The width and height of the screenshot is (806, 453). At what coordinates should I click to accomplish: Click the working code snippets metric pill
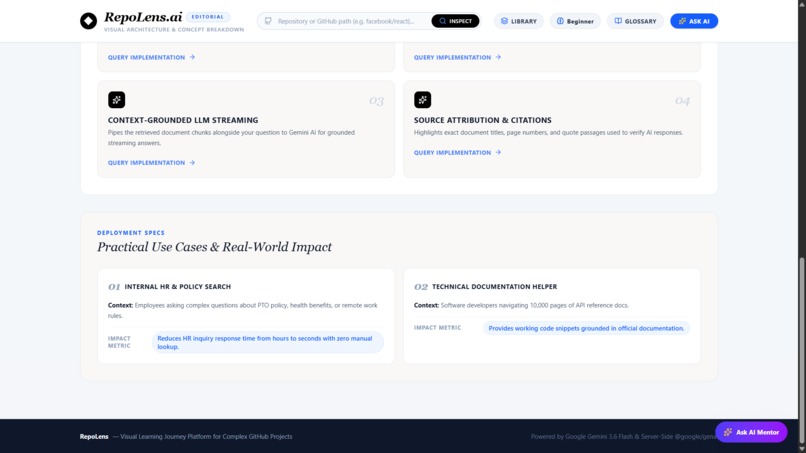point(586,328)
